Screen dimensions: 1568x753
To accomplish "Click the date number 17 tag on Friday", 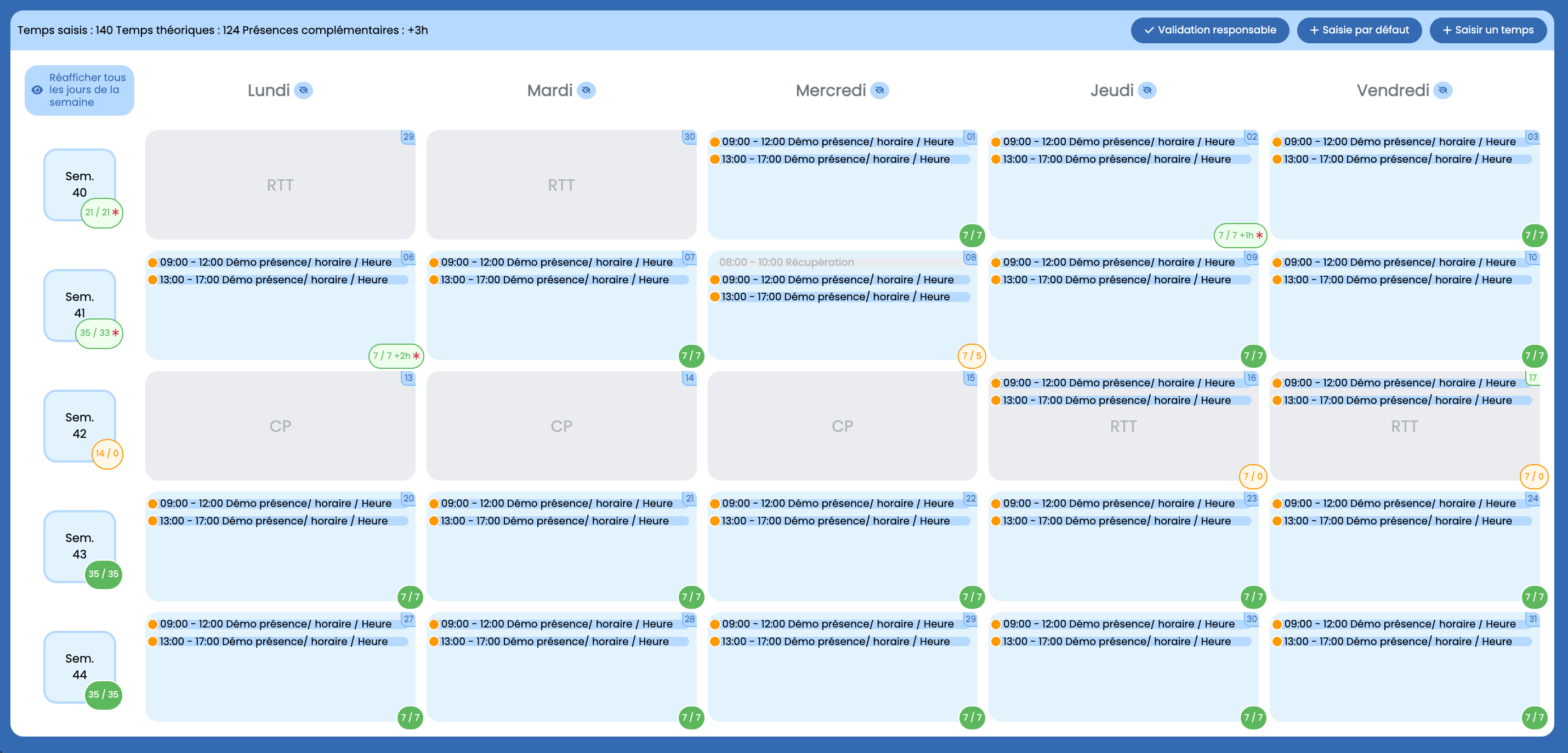I will point(1532,378).
